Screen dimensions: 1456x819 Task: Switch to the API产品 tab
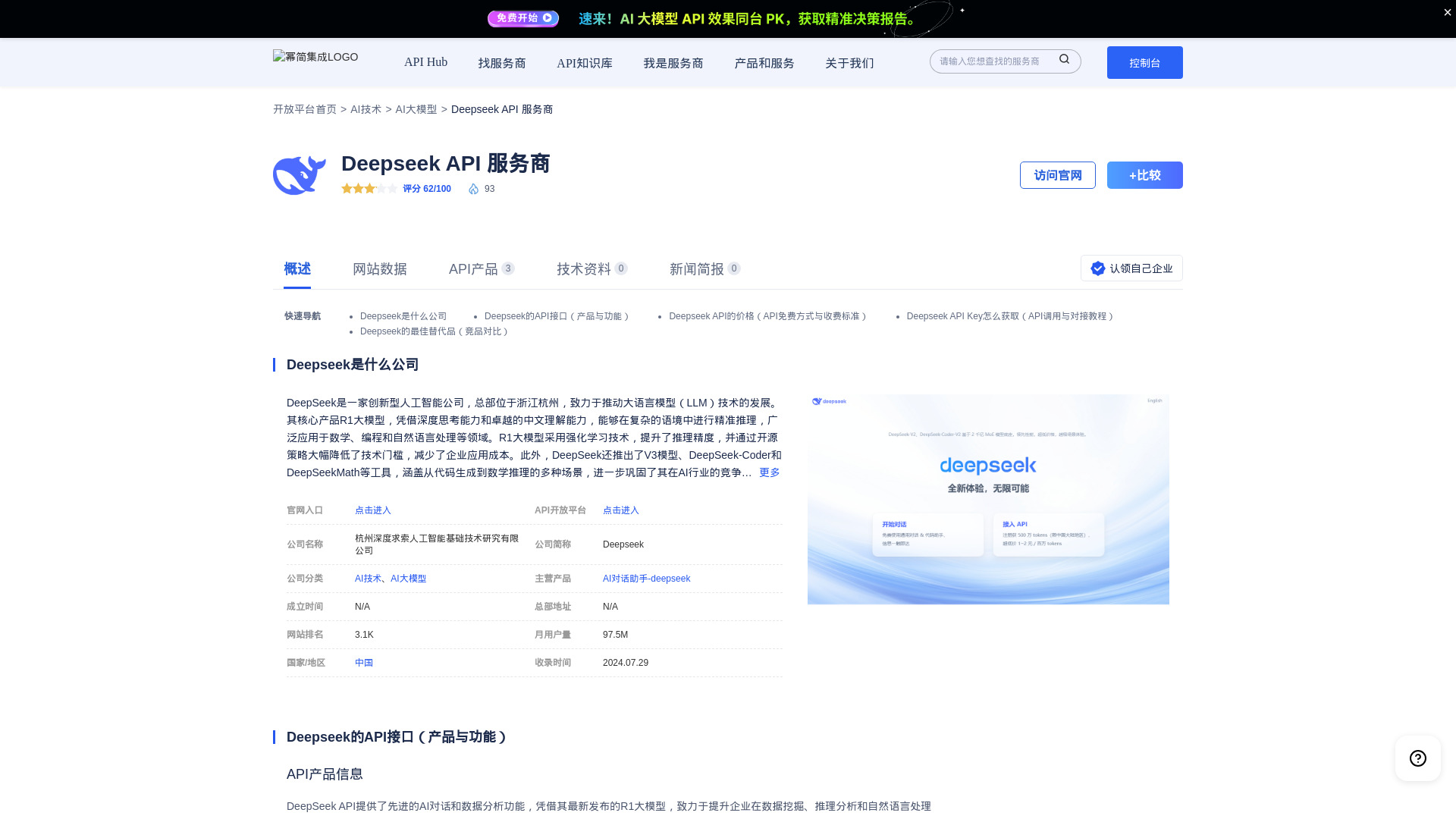coord(482,269)
